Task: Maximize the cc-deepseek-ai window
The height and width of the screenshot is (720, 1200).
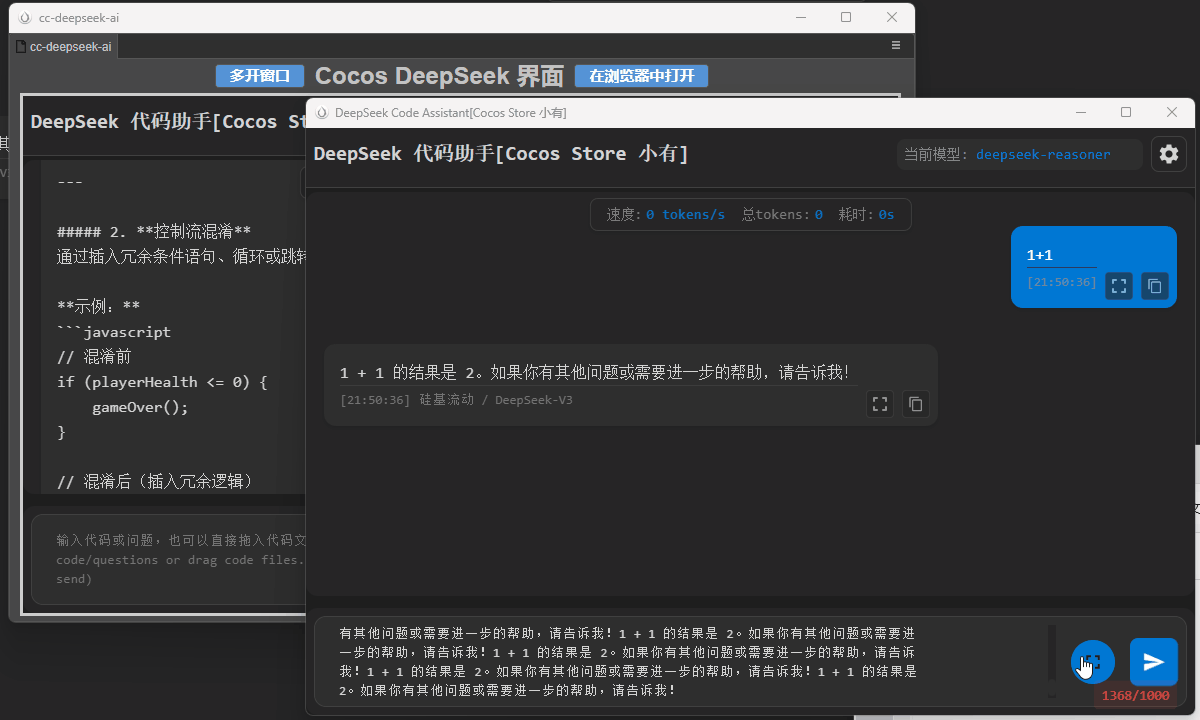Action: pos(846,17)
